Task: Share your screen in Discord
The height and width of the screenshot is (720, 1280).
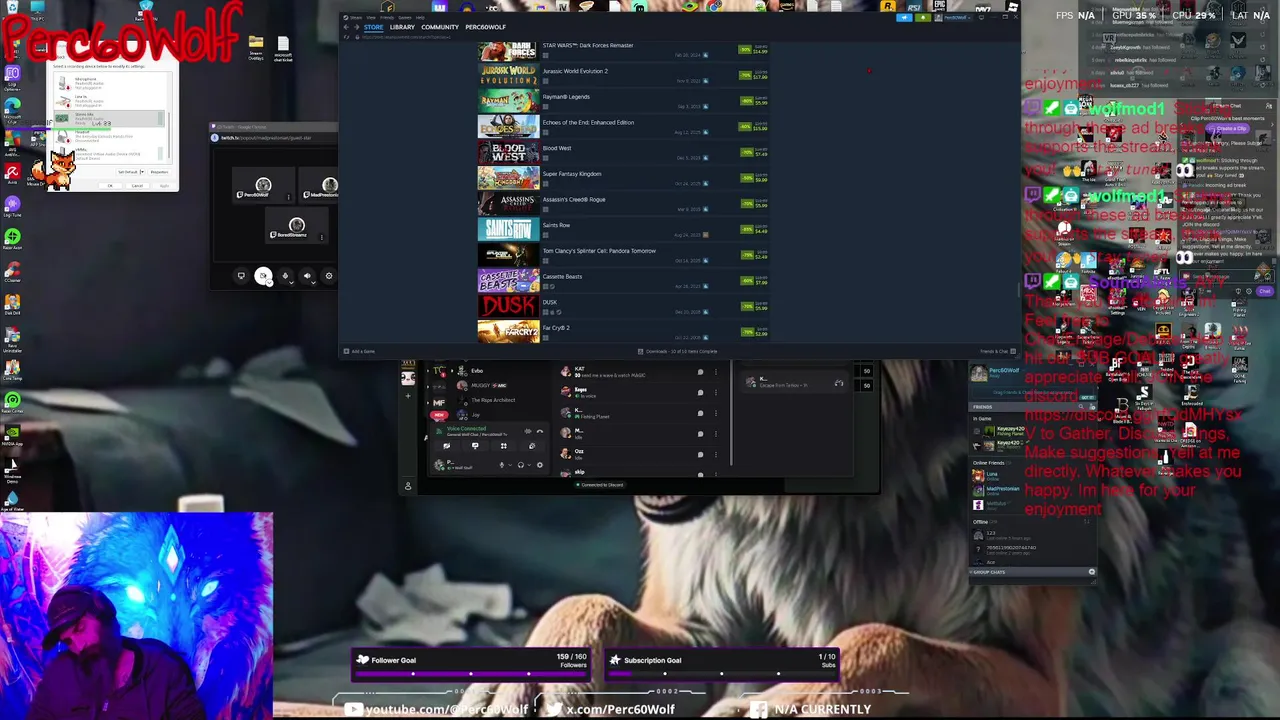Action: click(475, 446)
